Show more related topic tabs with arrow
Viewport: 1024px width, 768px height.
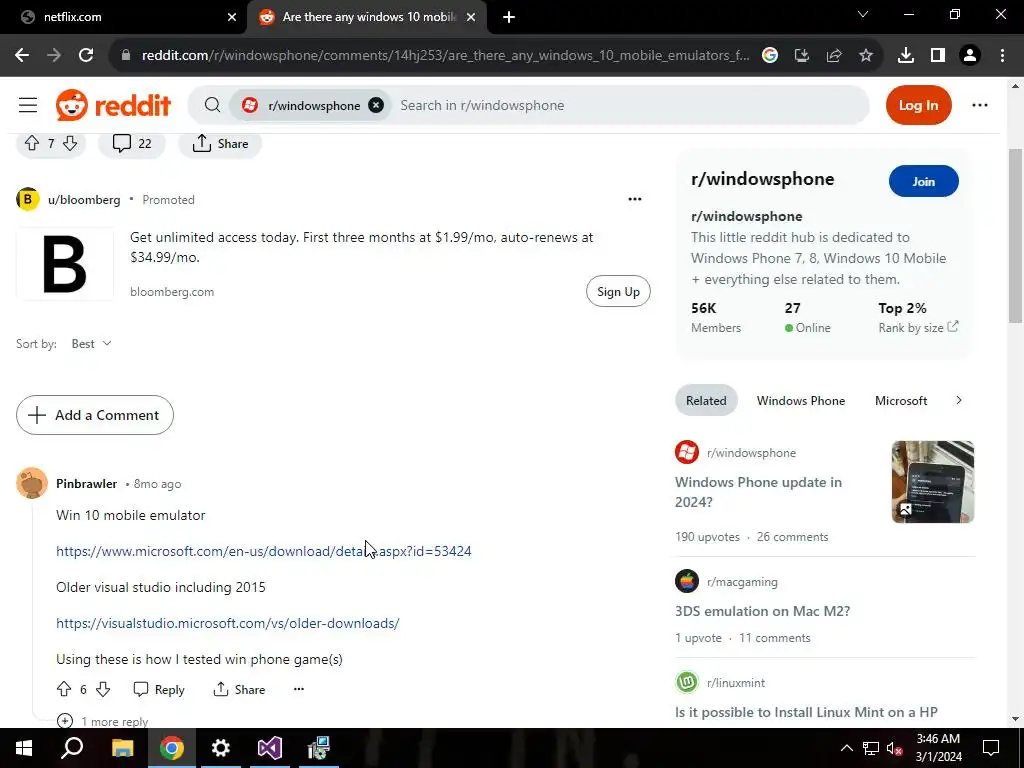(959, 400)
